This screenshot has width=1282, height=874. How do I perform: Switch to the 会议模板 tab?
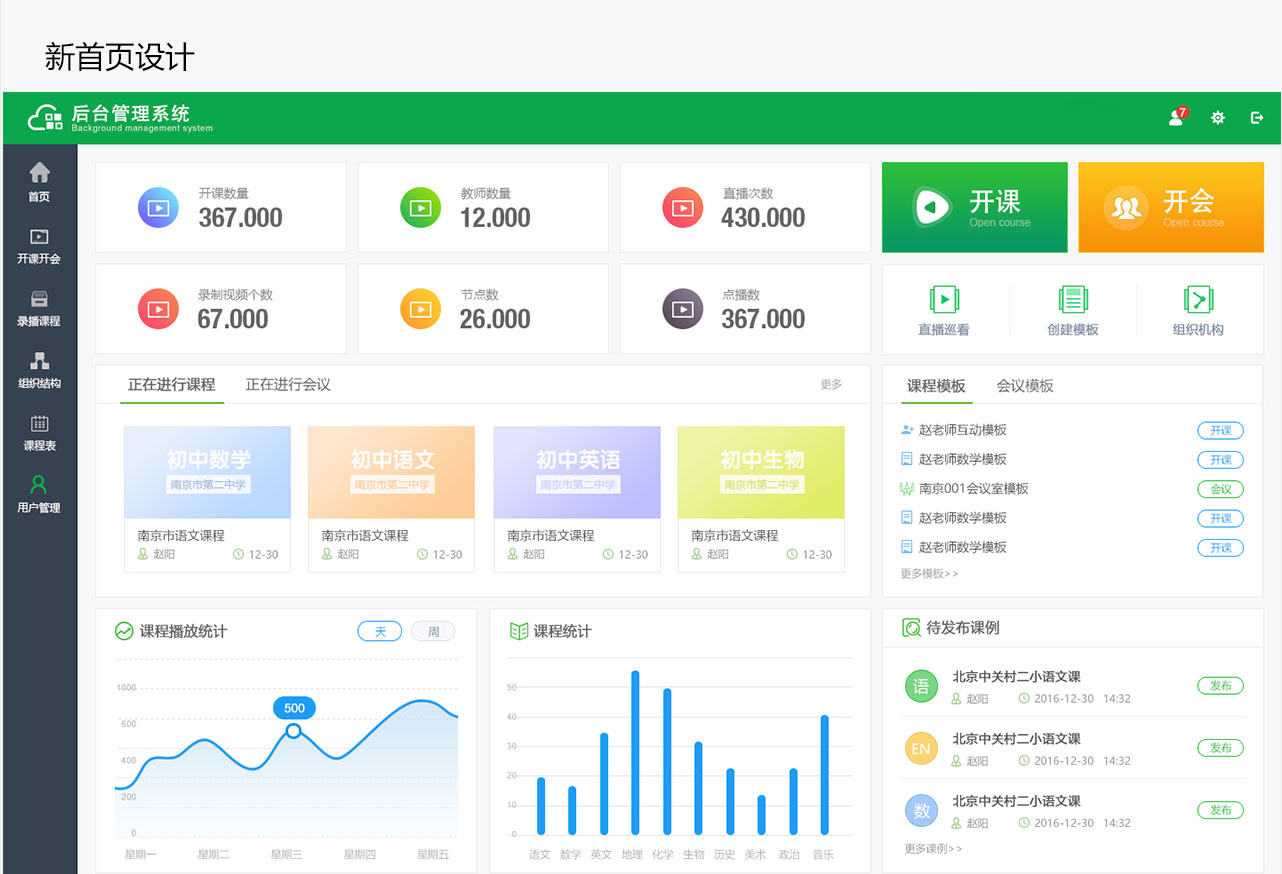(x=1025, y=385)
